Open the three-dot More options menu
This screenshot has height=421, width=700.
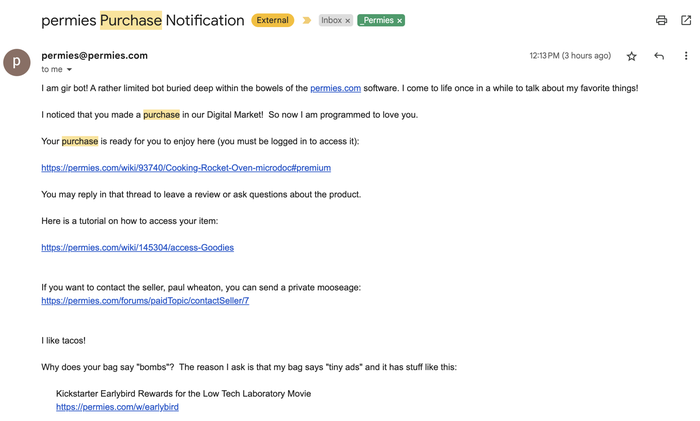click(x=686, y=57)
